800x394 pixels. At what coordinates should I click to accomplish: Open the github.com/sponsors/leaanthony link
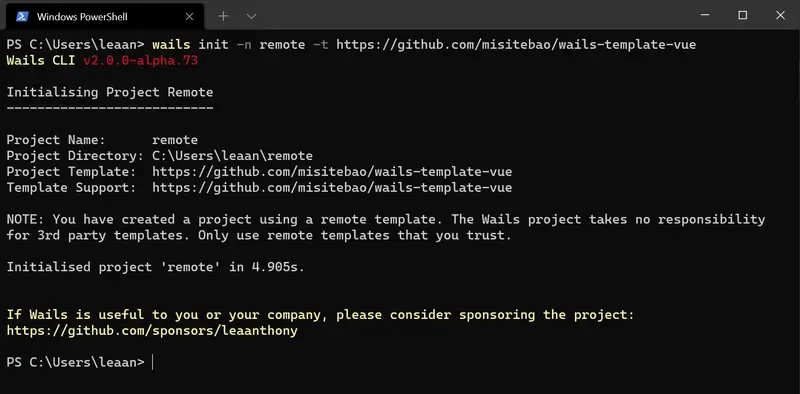point(152,331)
